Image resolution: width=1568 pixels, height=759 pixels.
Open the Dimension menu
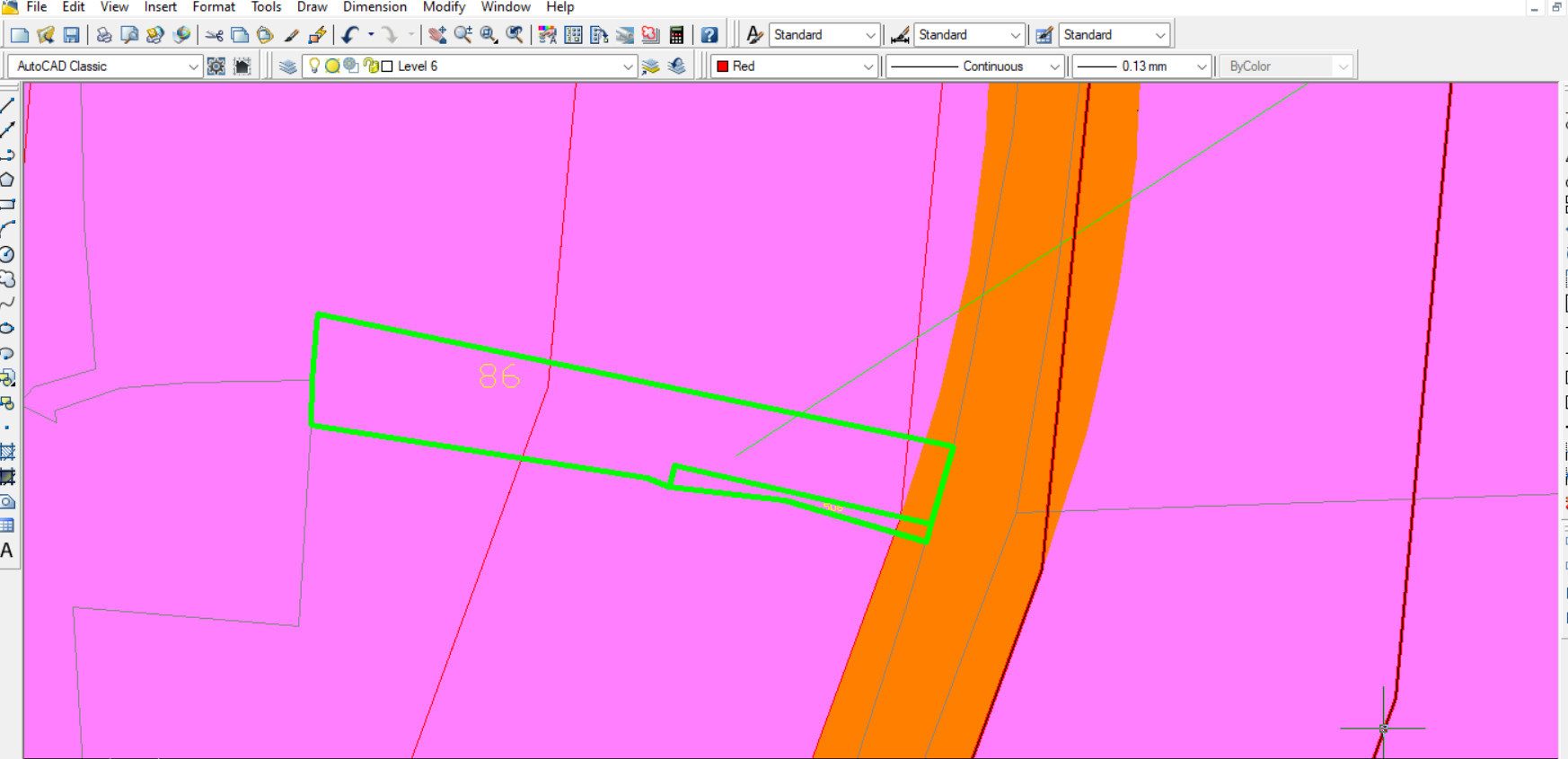374,7
